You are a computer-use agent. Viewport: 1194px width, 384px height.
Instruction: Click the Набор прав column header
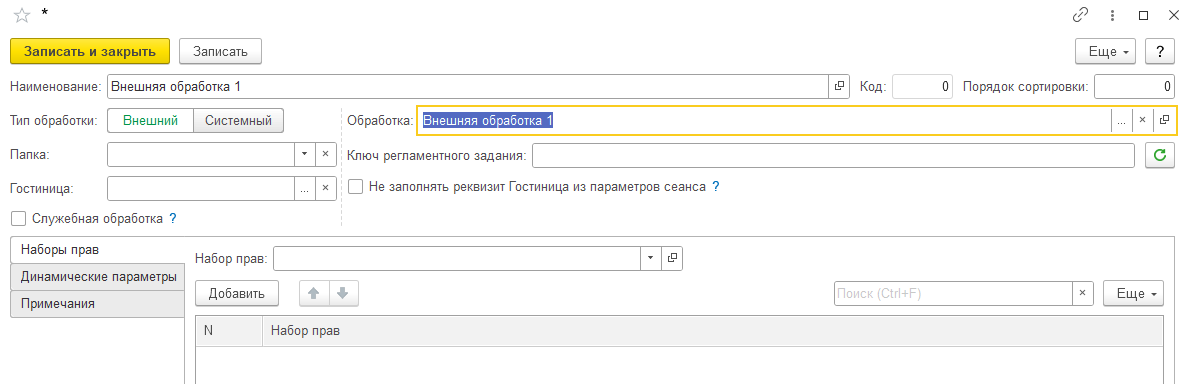713,331
